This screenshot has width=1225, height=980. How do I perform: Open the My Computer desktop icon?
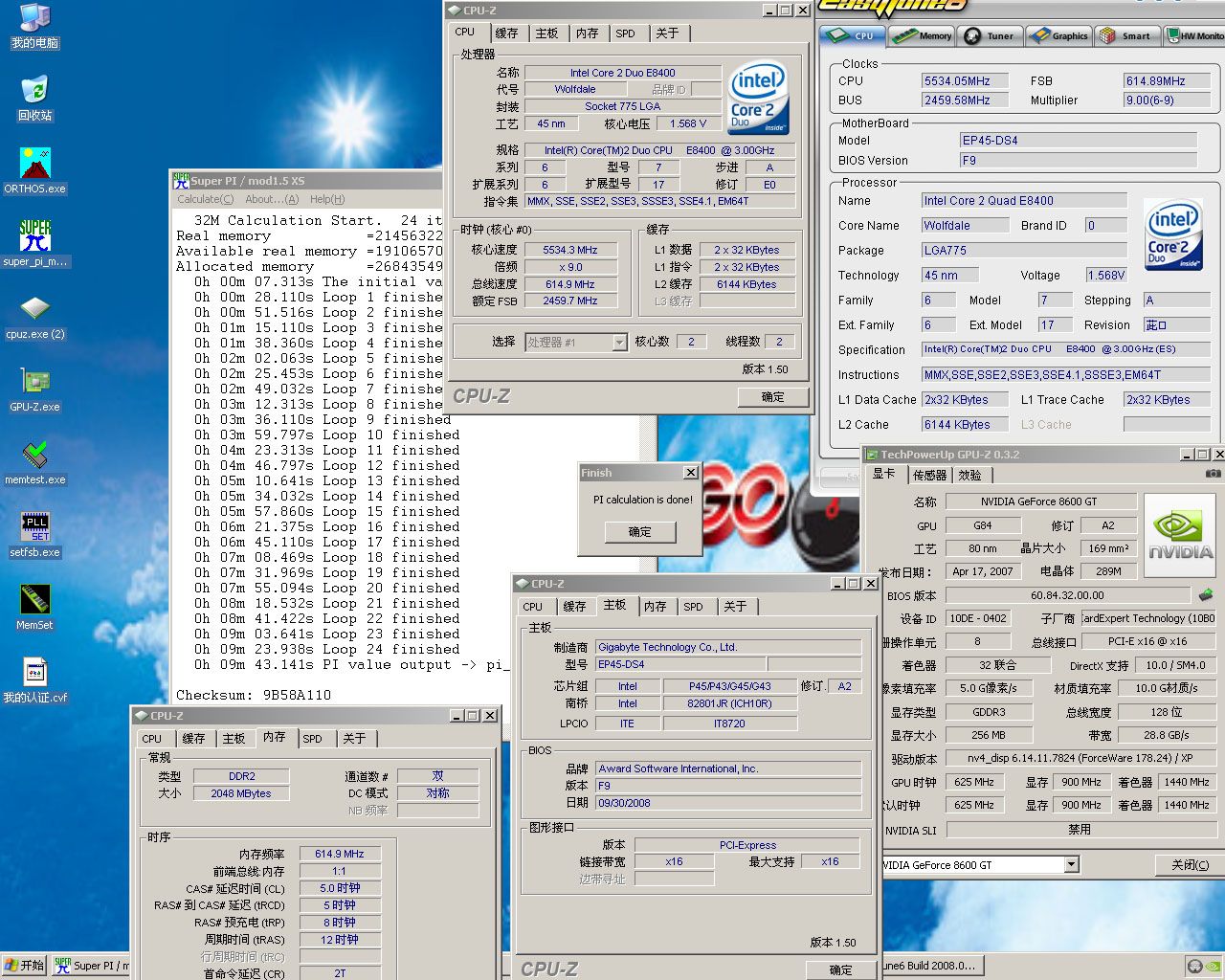point(34,26)
